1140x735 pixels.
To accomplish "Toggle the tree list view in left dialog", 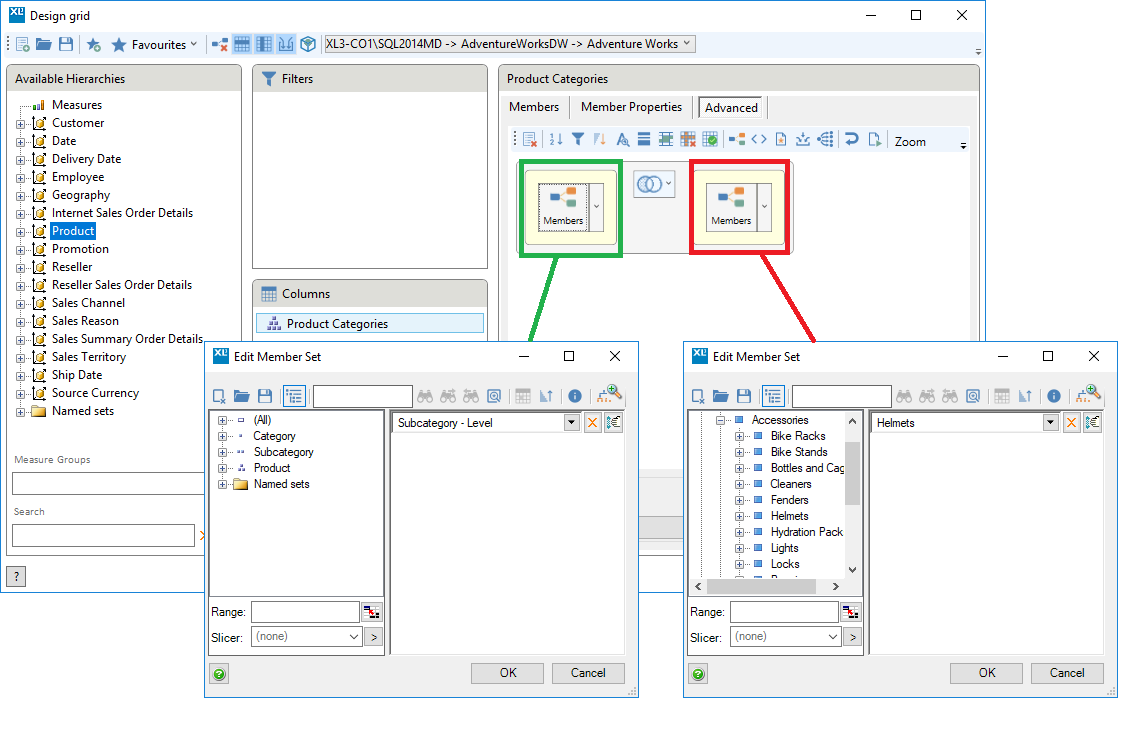I will click(294, 395).
